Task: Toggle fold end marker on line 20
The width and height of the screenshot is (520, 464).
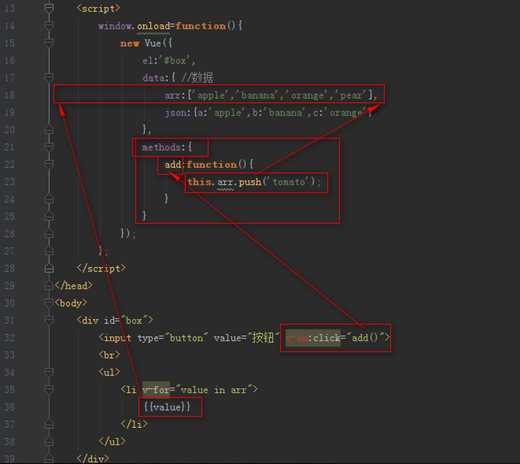Action: pos(49,129)
